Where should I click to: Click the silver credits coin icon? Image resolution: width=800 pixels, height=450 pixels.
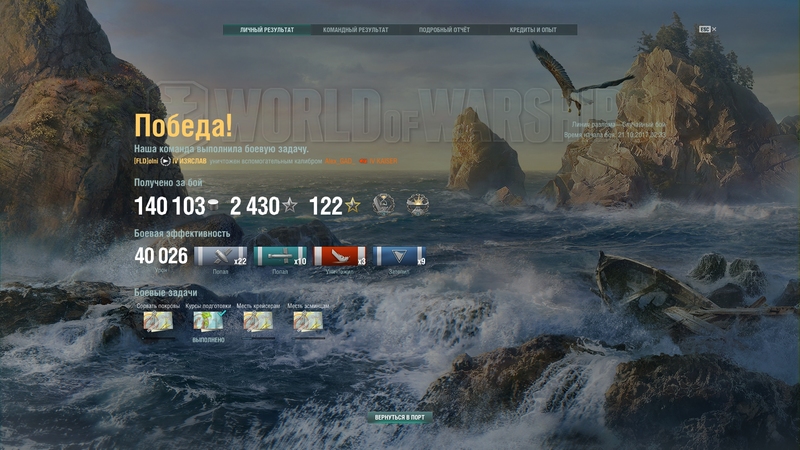pos(213,206)
